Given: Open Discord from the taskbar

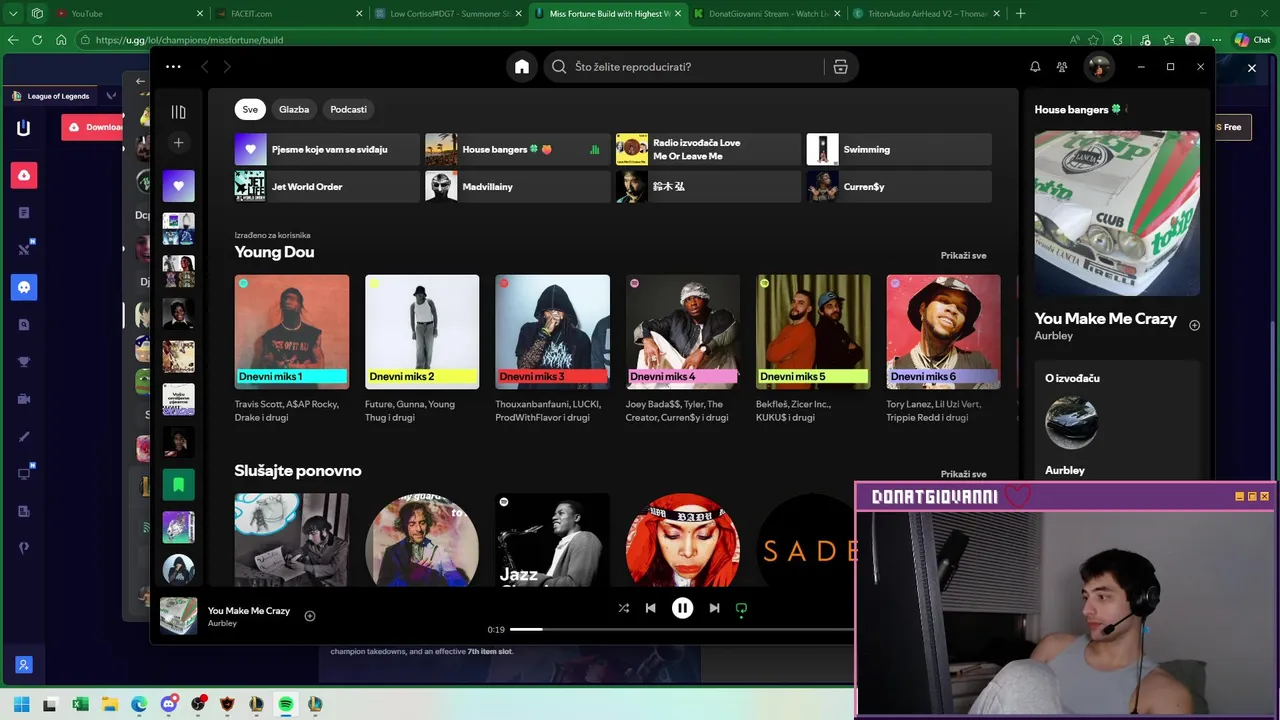Looking at the screenshot, I should [169, 704].
